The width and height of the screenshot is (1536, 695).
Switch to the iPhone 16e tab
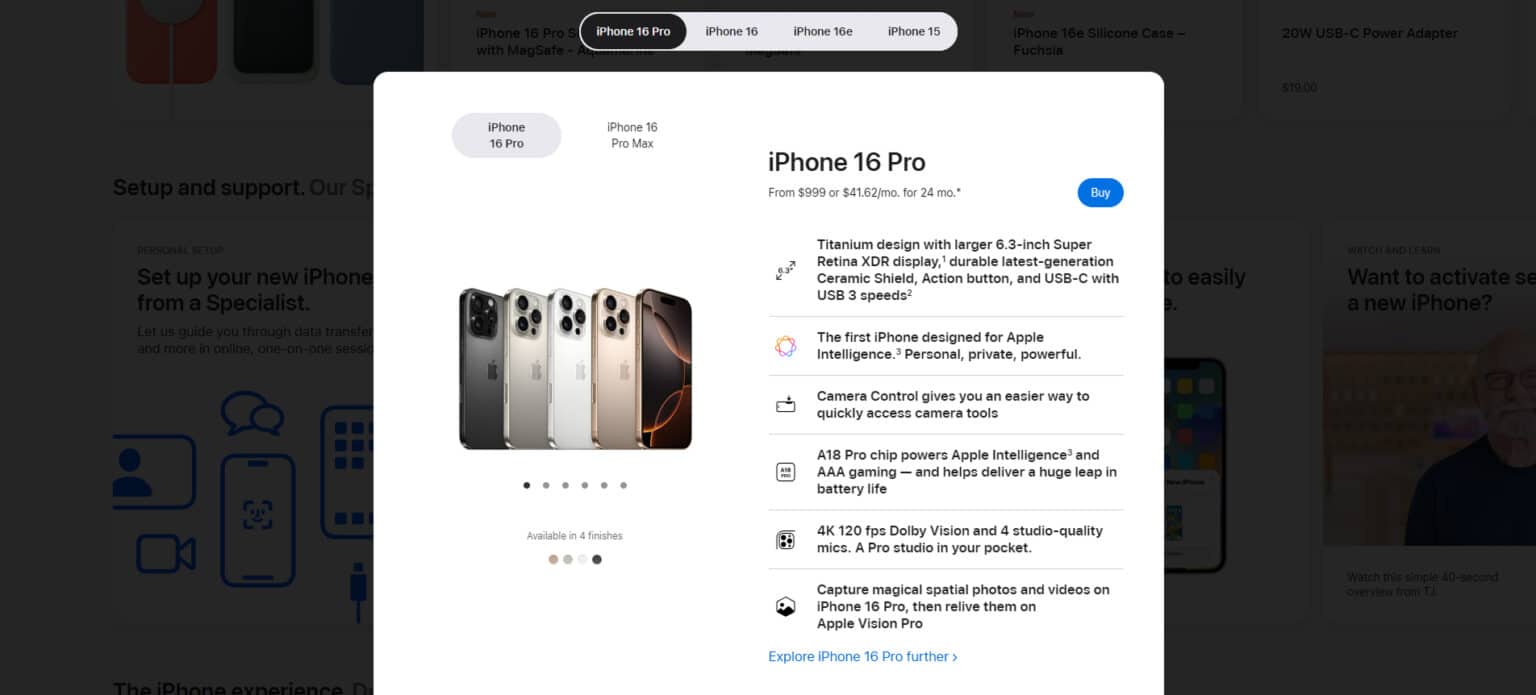pyautogui.click(x=823, y=31)
